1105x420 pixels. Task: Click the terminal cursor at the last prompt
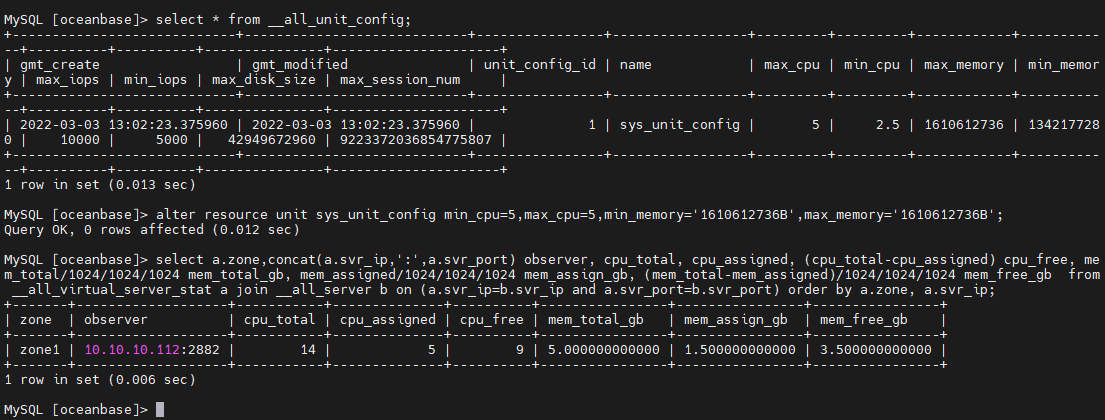pos(159,409)
